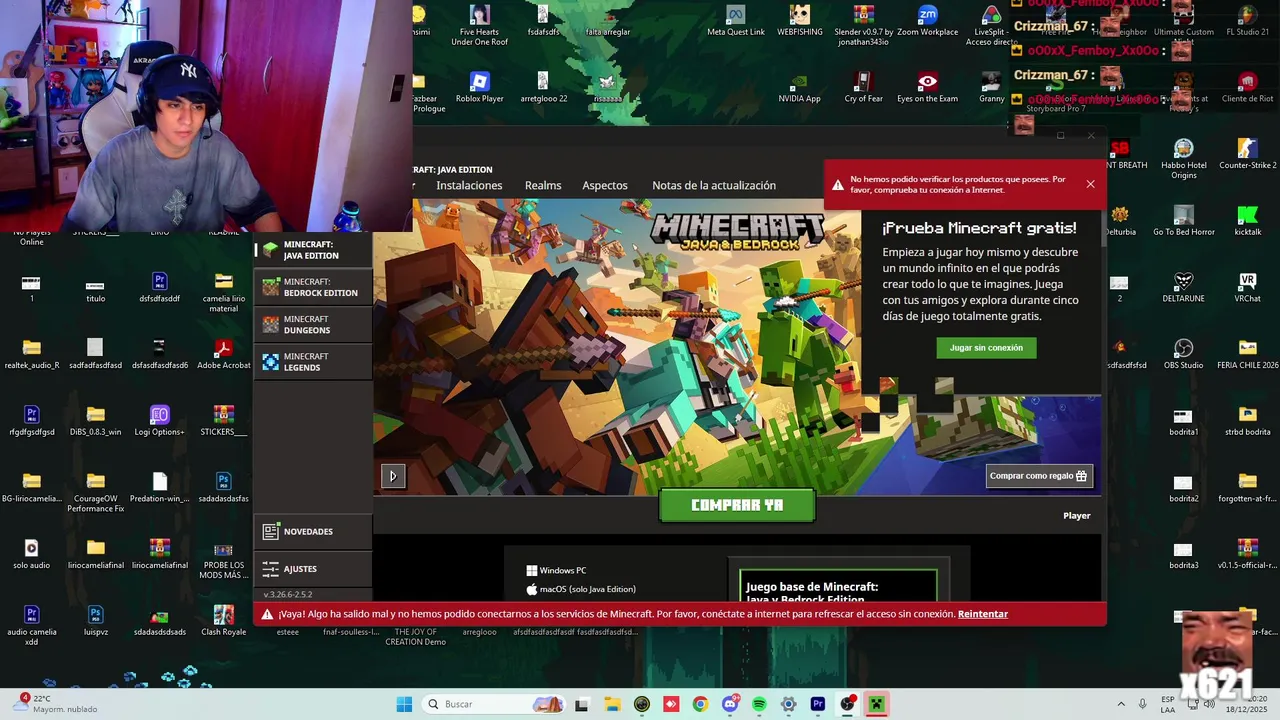Select the DELTARUNE desktop icon
This screenshot has width=1280, height=720.
1184,288
